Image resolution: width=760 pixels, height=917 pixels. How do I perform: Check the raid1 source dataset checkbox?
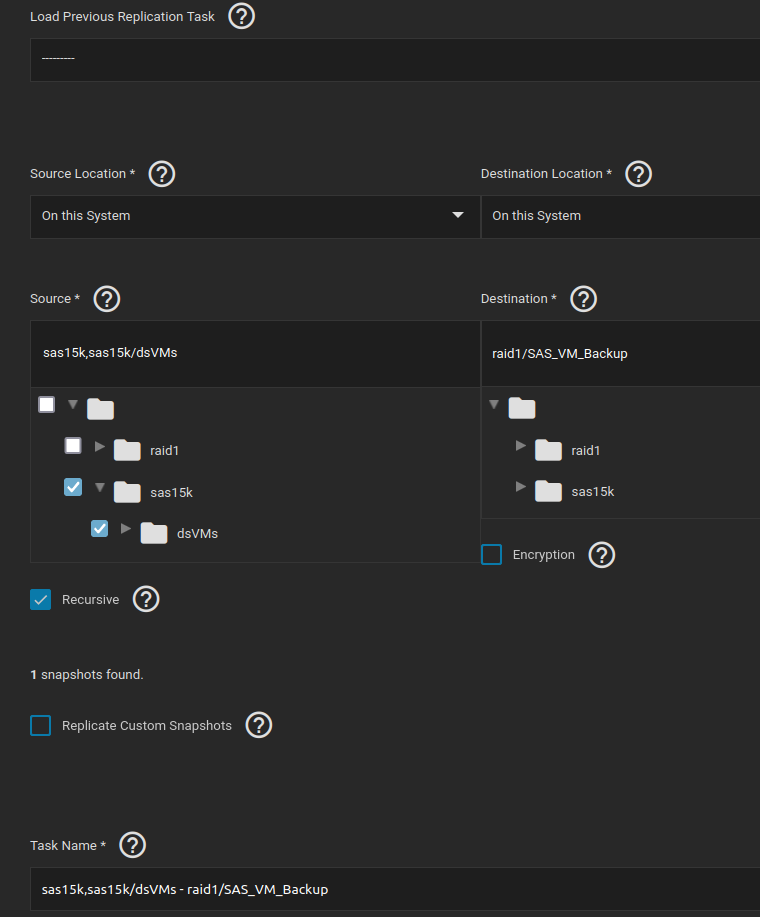click(73, 446)
